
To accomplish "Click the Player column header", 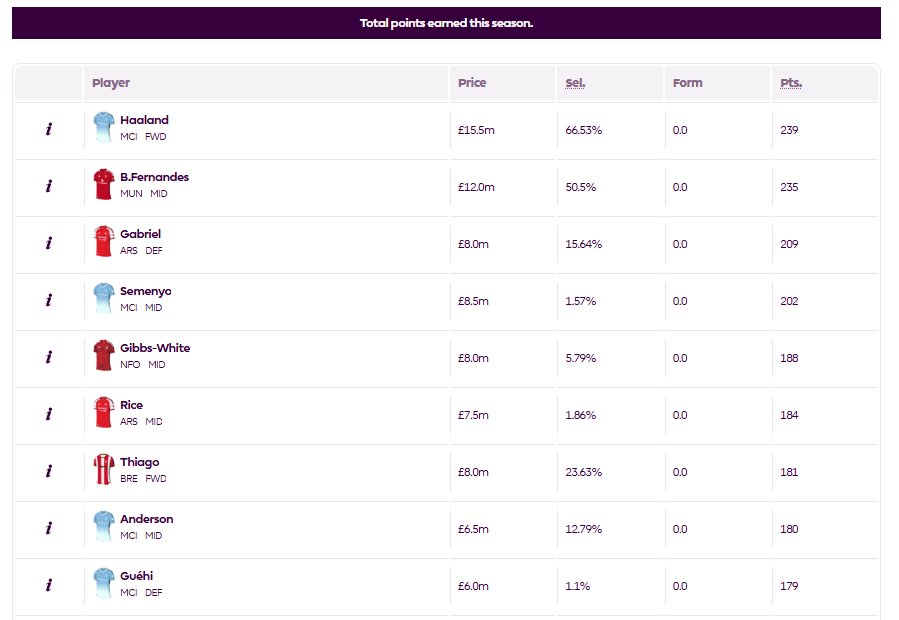I will (111, 83).
